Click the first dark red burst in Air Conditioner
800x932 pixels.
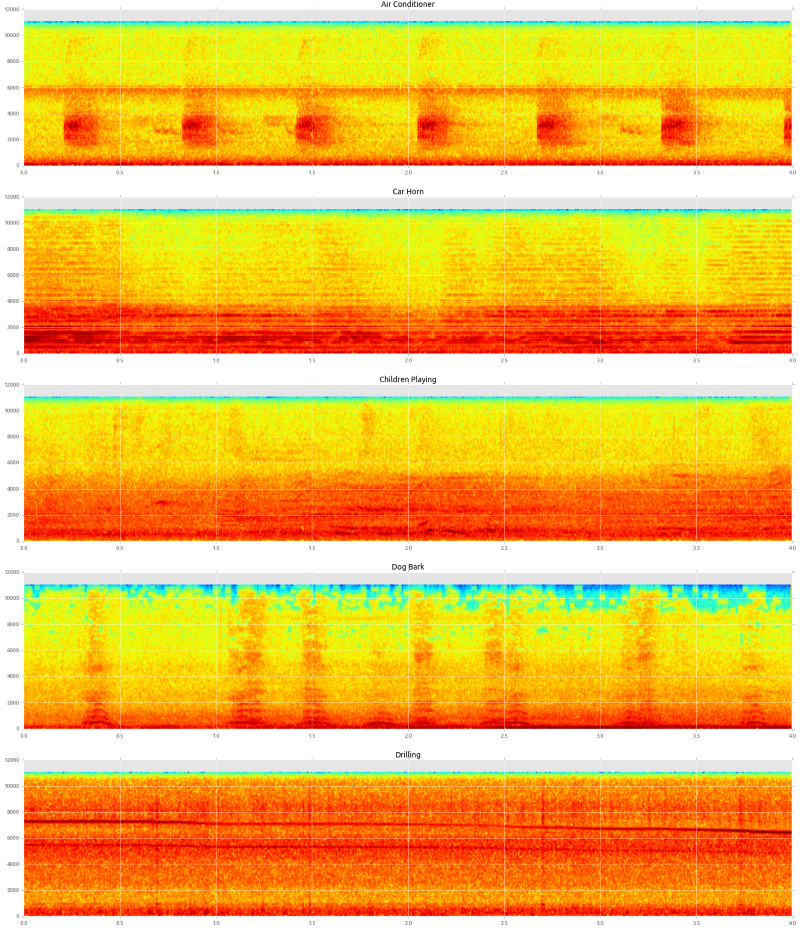[79, 128]
